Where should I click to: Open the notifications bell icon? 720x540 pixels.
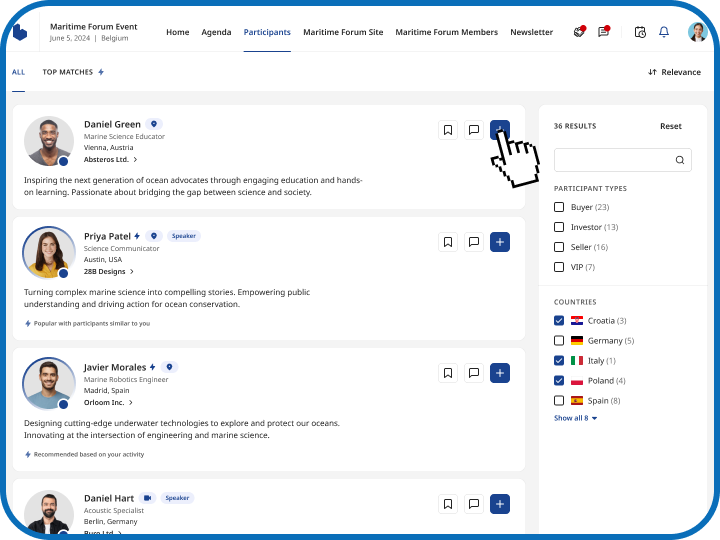[x=664, y=32]
